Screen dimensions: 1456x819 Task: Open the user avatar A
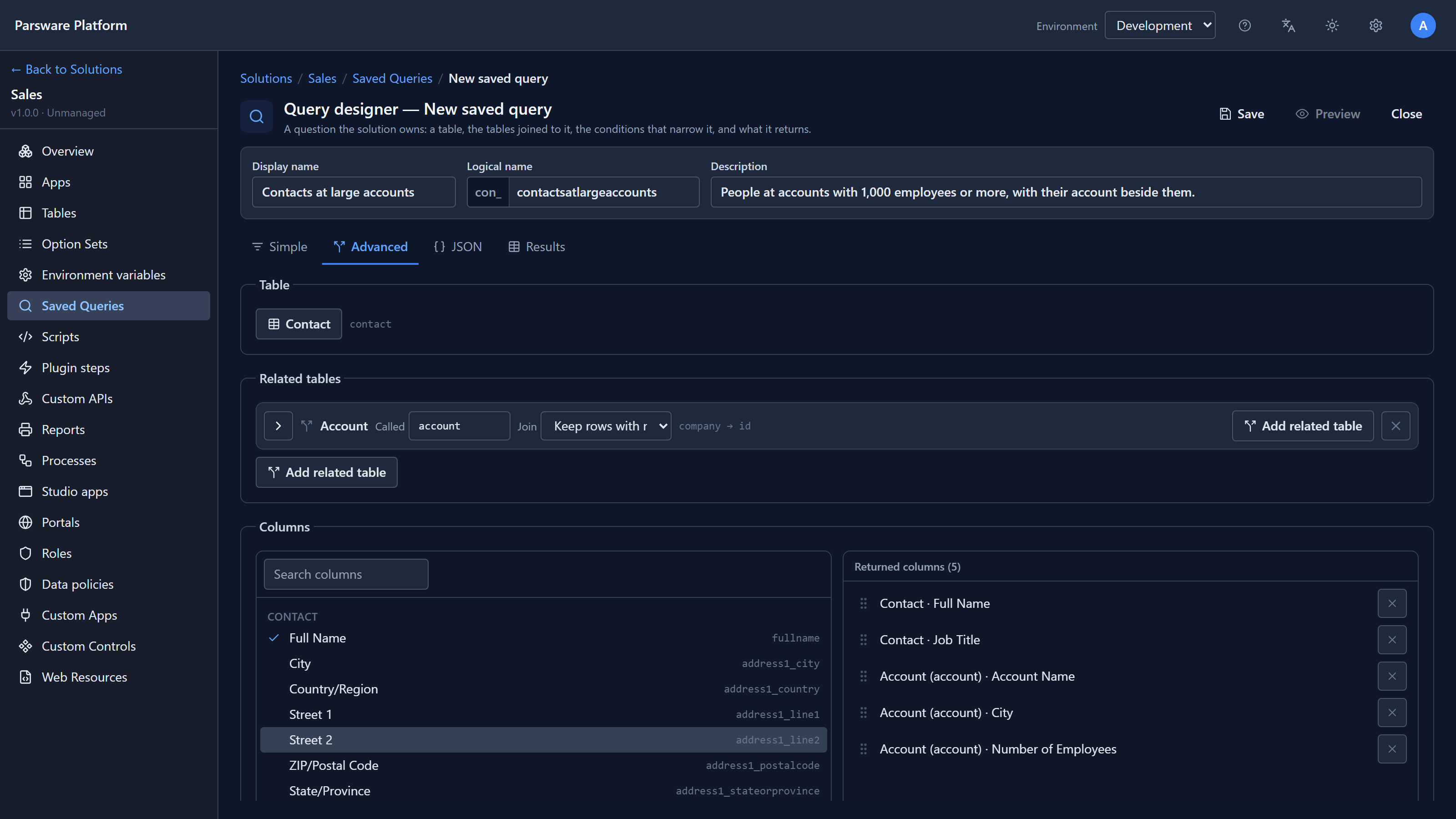1423,25
